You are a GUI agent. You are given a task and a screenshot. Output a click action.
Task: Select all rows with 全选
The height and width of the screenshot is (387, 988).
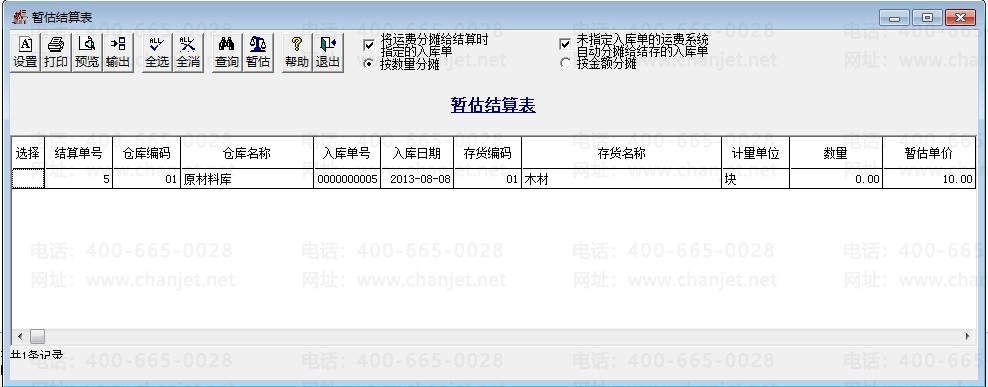click(157, 52)
